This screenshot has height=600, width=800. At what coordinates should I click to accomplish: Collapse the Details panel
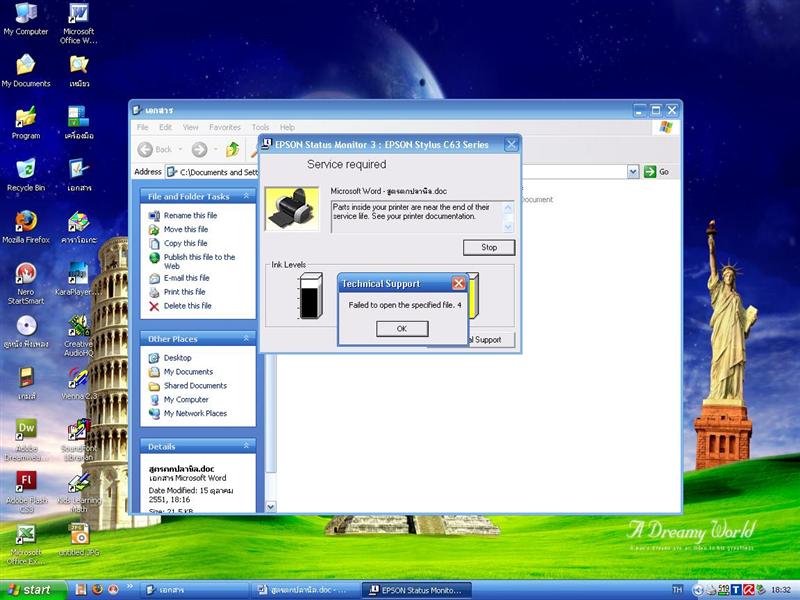pos(246,446)
